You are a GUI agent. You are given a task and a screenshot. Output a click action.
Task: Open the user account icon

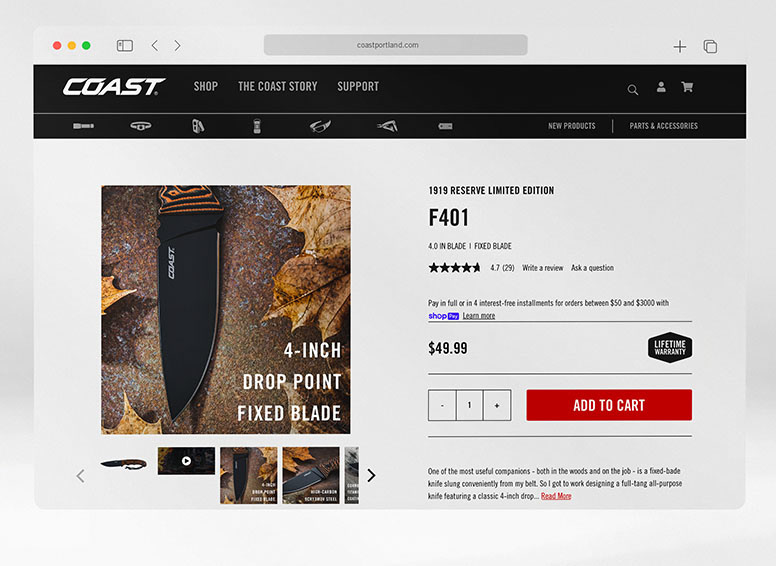661,87
